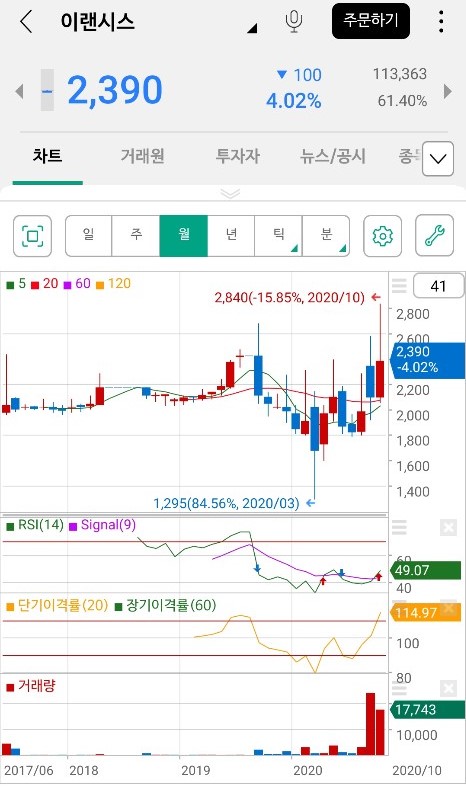Tap the high marker 2,840(-15.85%, 2020/10)
This screenshot has height=787, width=466.
pyautogui.click(x=297, y=298)
